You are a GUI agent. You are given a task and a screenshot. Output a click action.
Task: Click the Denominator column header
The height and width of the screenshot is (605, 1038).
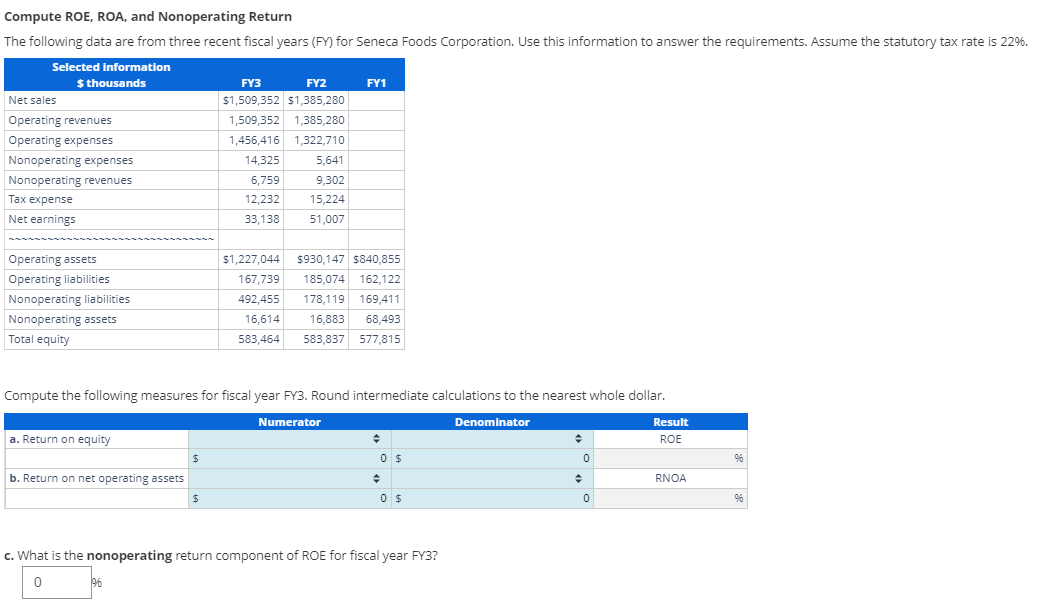point(492,422)
